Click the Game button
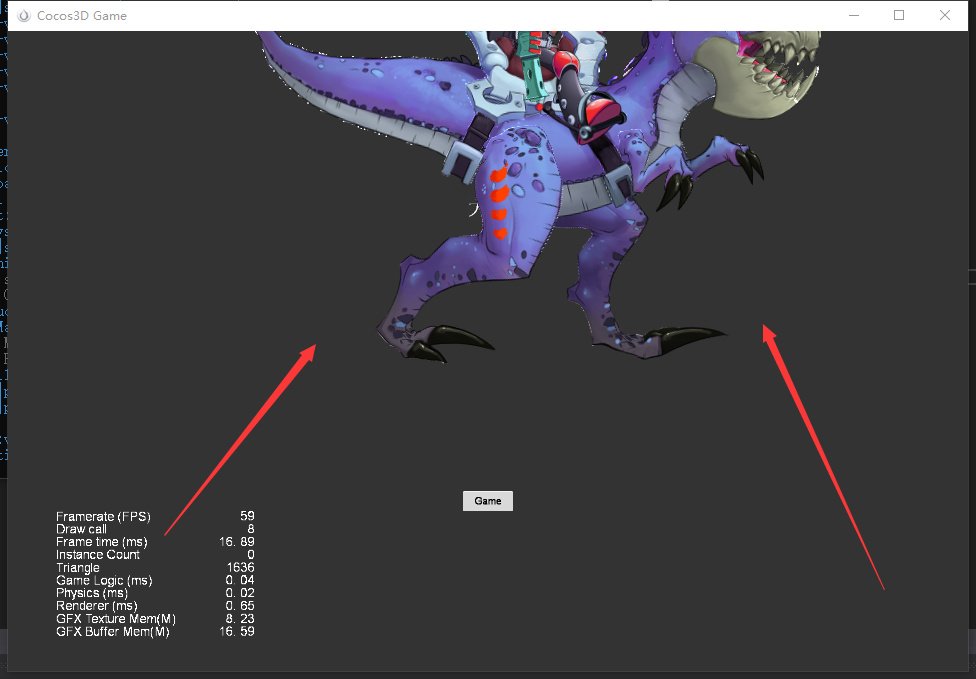The image size is (976, 679). coord(487,501)
